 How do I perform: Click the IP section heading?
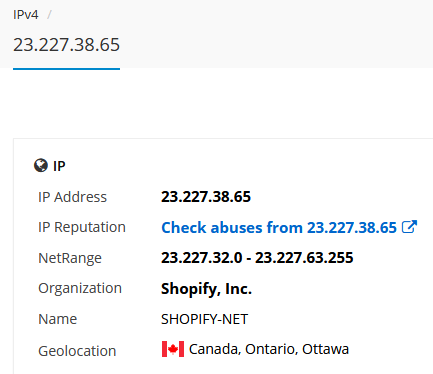pos(59,166)
